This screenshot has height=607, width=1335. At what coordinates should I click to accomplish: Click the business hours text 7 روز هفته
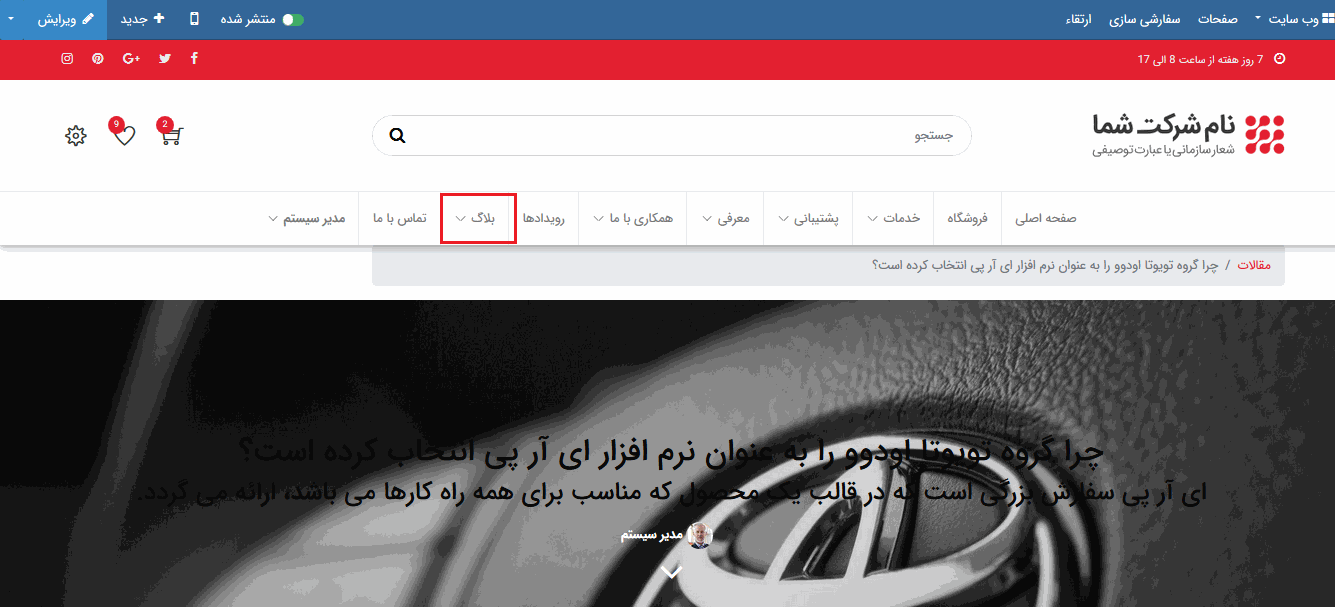tap(1200, 59)
